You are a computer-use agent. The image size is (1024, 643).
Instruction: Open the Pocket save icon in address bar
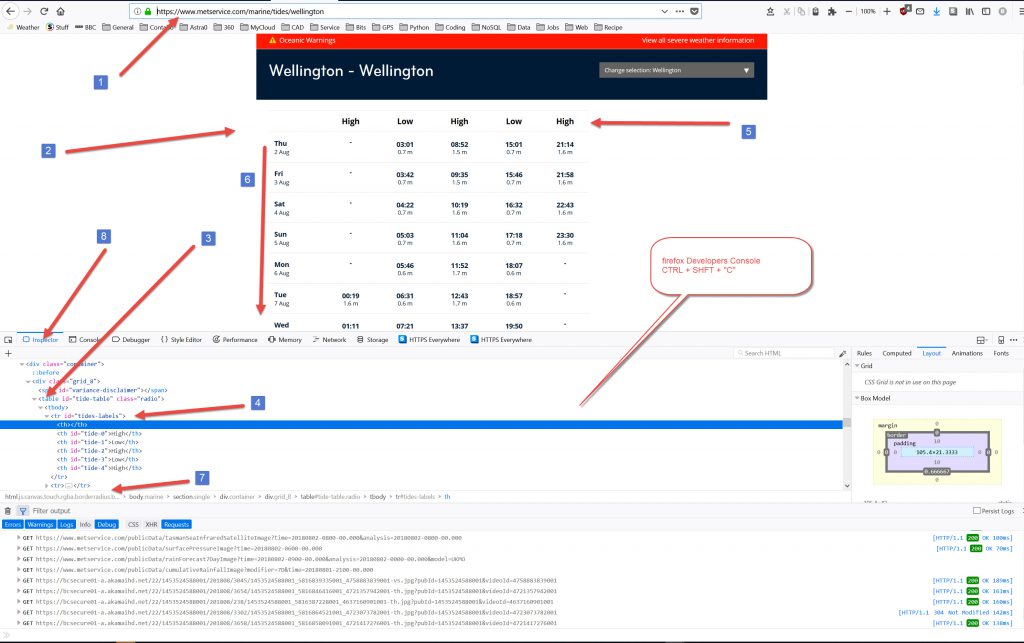[696, 11]
